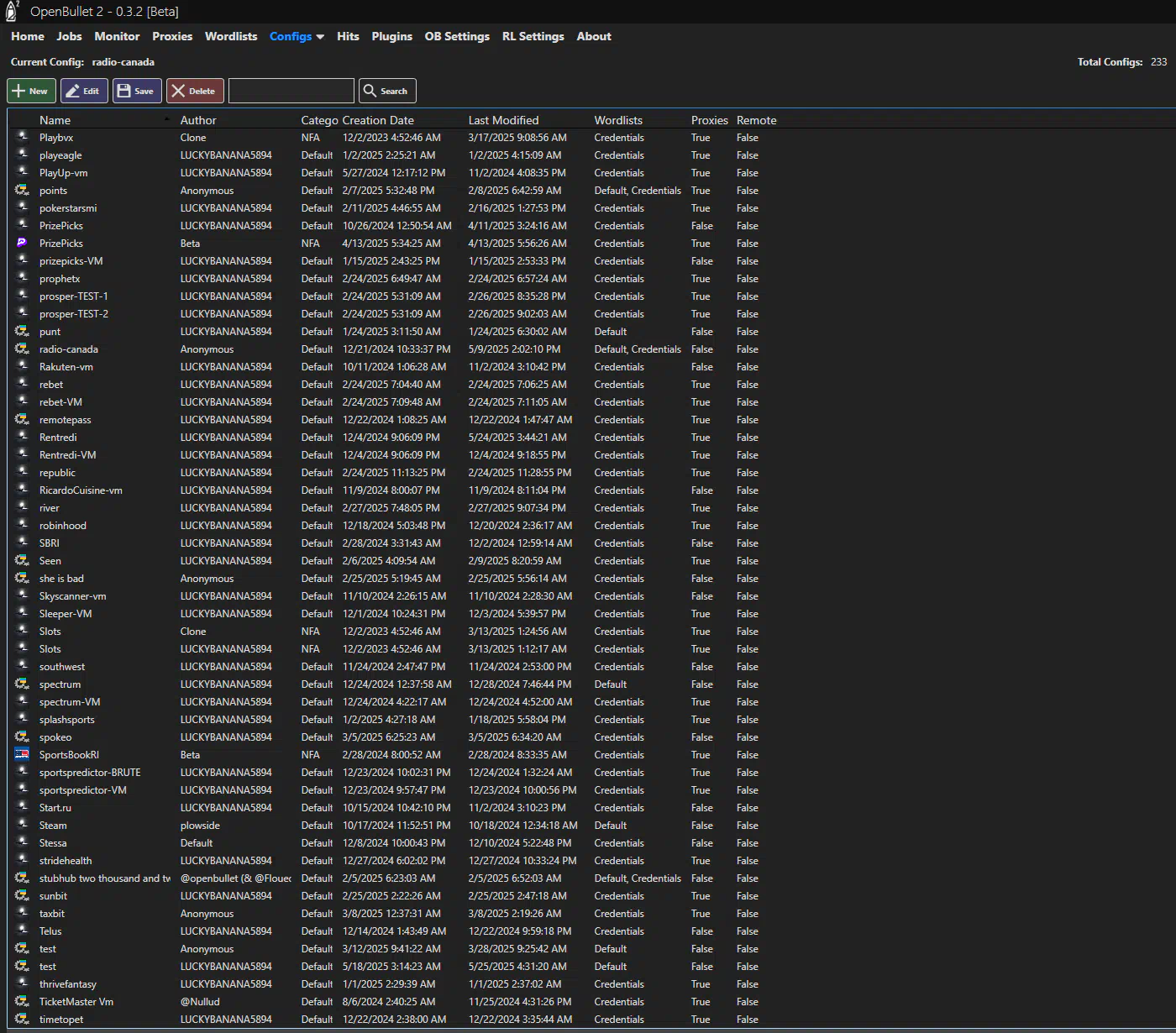Image resolution: width=1176 pixels, height=1033 pixels.
Task: Click the icon beside southwest config
Action: [x=23, y=666]
